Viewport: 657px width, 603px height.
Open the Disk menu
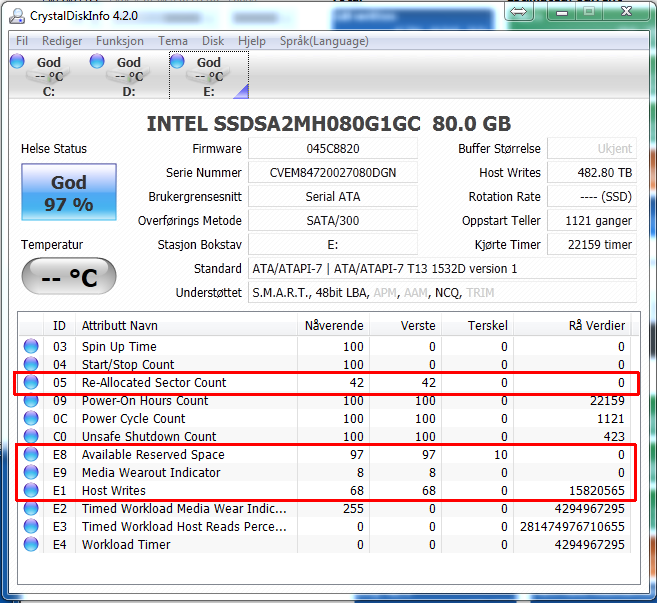tap(213, 41)
